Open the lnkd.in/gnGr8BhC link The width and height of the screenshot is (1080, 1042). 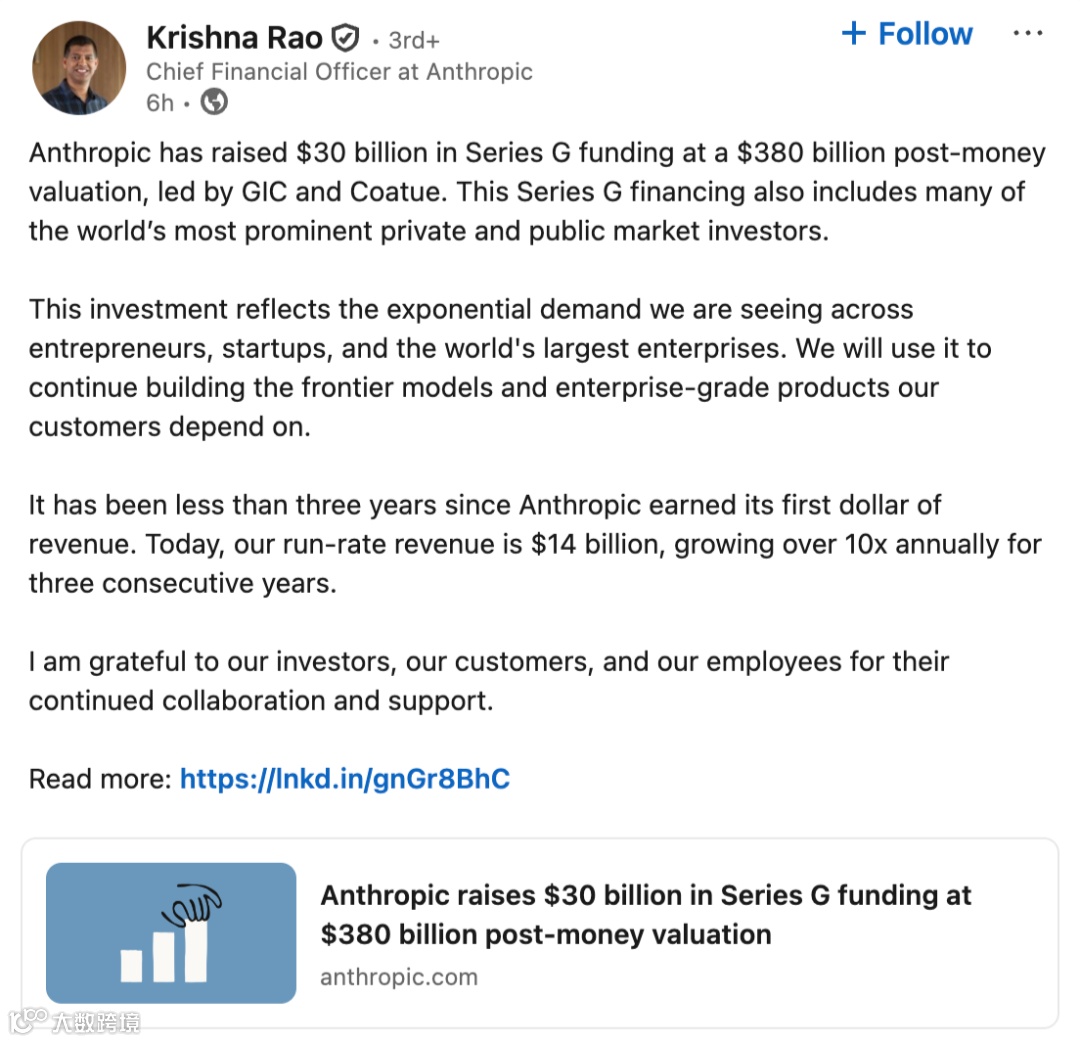345,779
